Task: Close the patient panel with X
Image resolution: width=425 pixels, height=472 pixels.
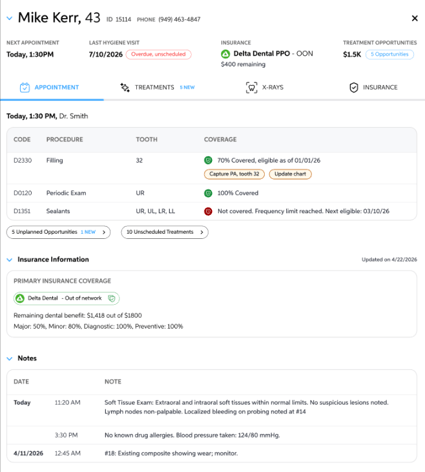Action: (414, 18)
